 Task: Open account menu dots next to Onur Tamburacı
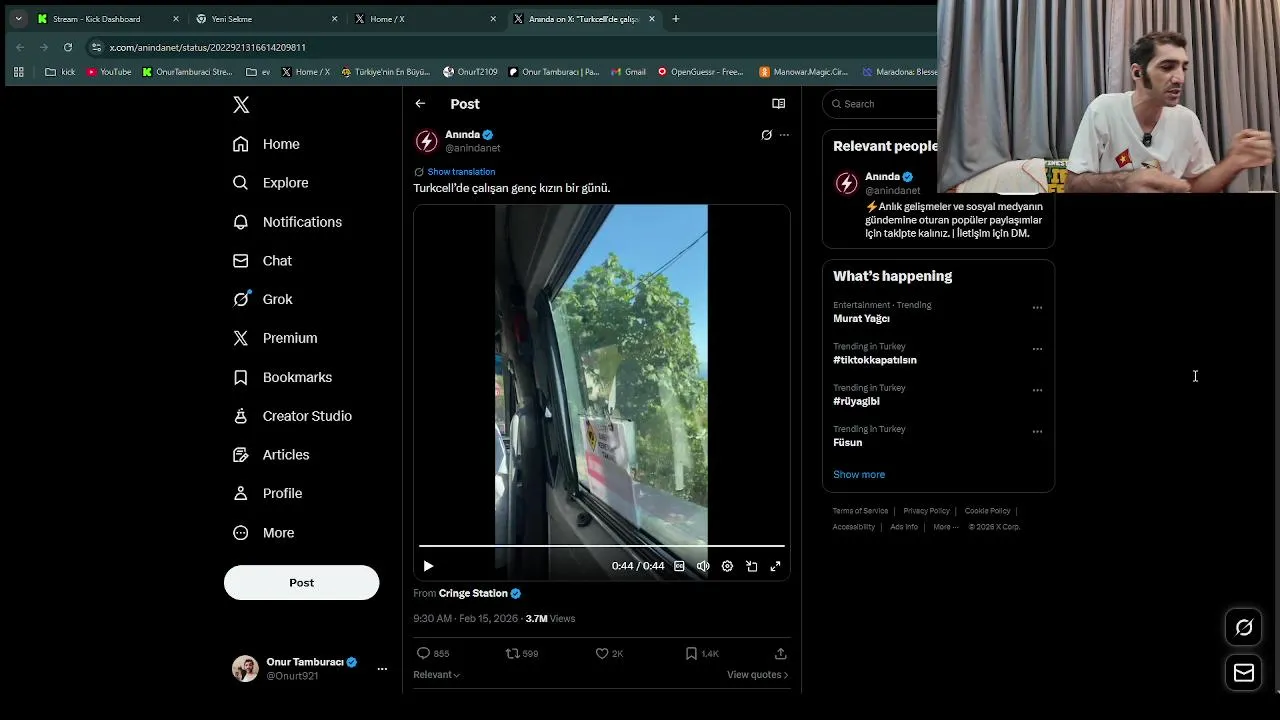382,669
